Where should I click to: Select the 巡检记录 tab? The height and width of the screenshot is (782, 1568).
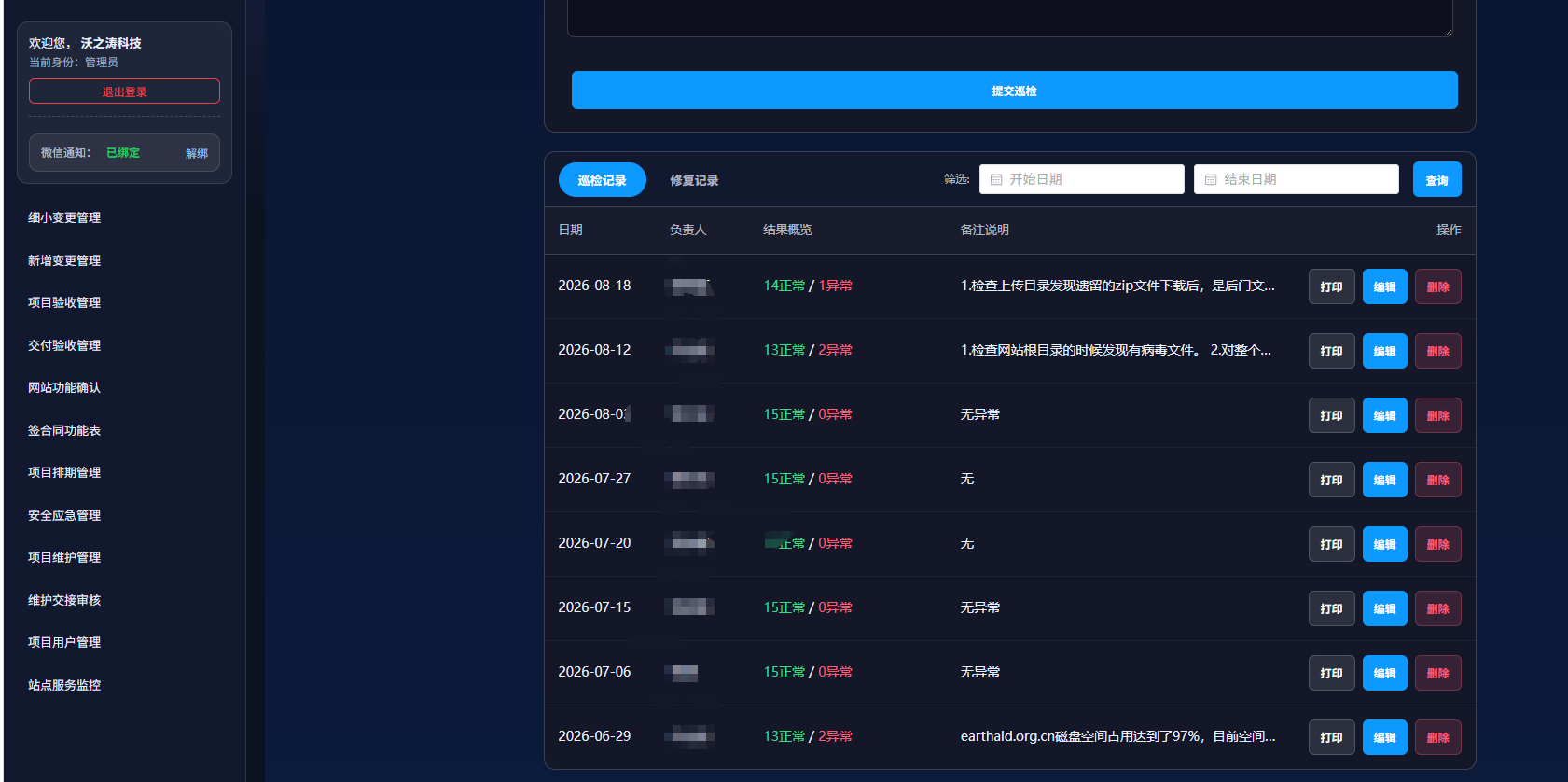coord(602,180)
